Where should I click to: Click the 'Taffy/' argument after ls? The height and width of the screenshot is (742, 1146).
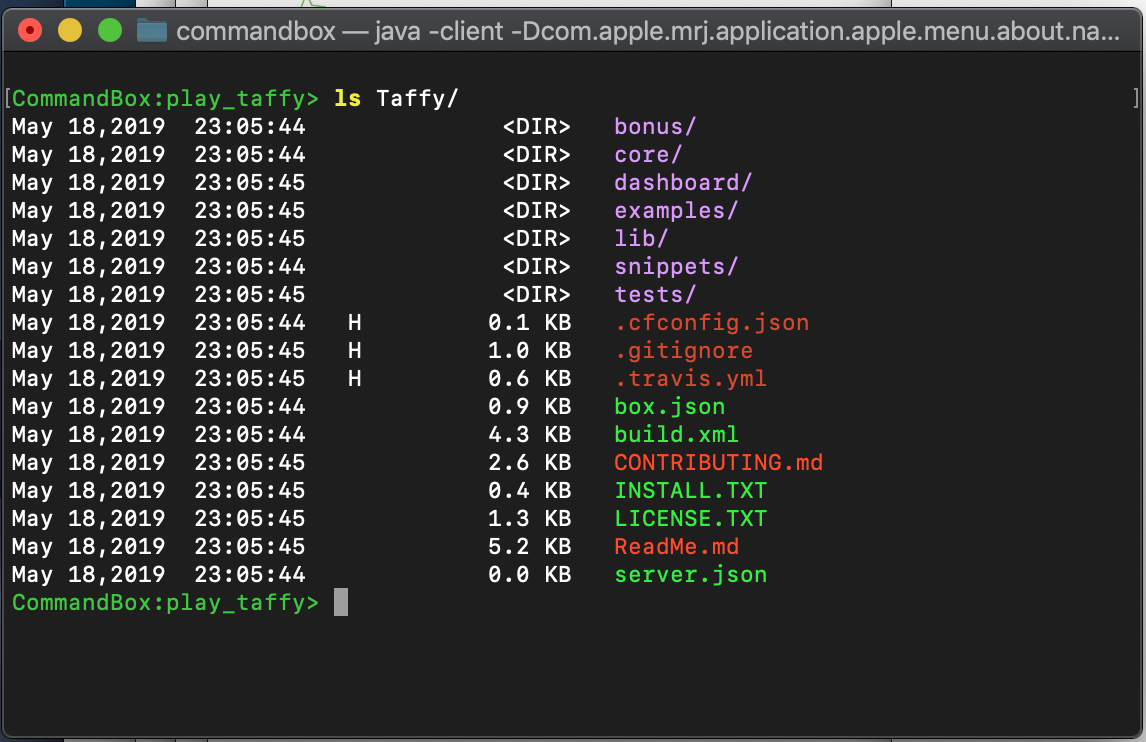(x=417, y=99)
